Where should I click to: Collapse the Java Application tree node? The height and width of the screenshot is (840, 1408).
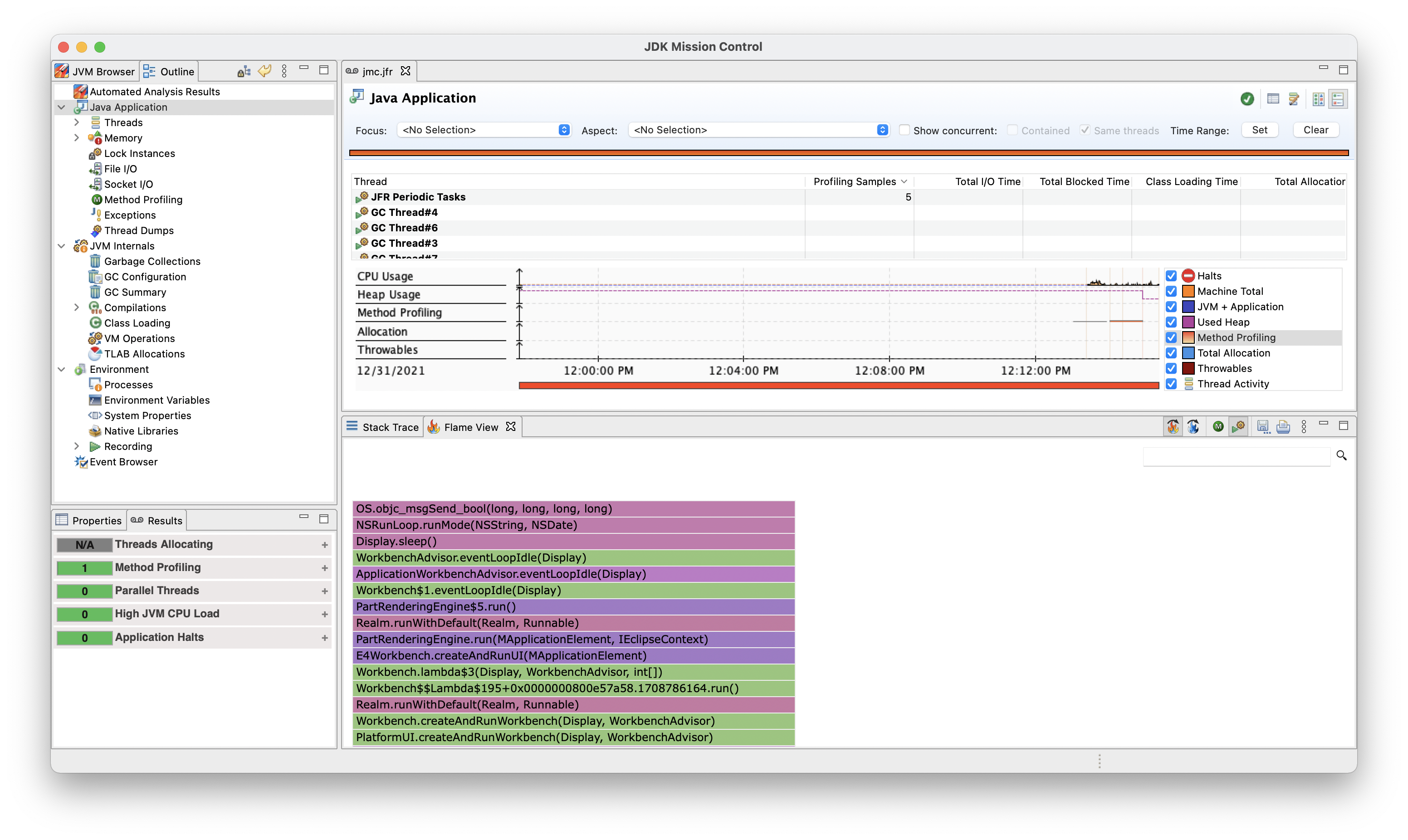(62, 107)
